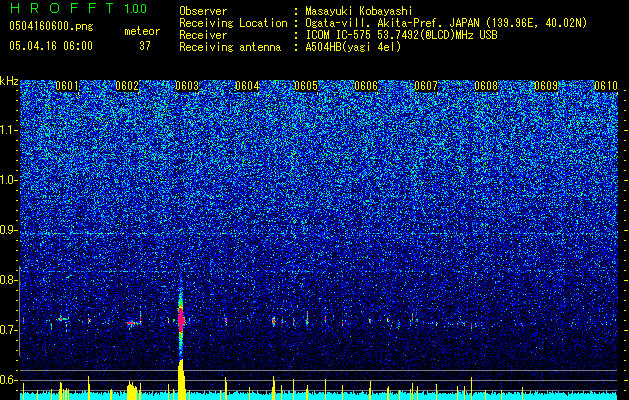The width and height of the screenshot is (629, 400).
Task: Select the 0603 time marker
Action: [187, 86]
